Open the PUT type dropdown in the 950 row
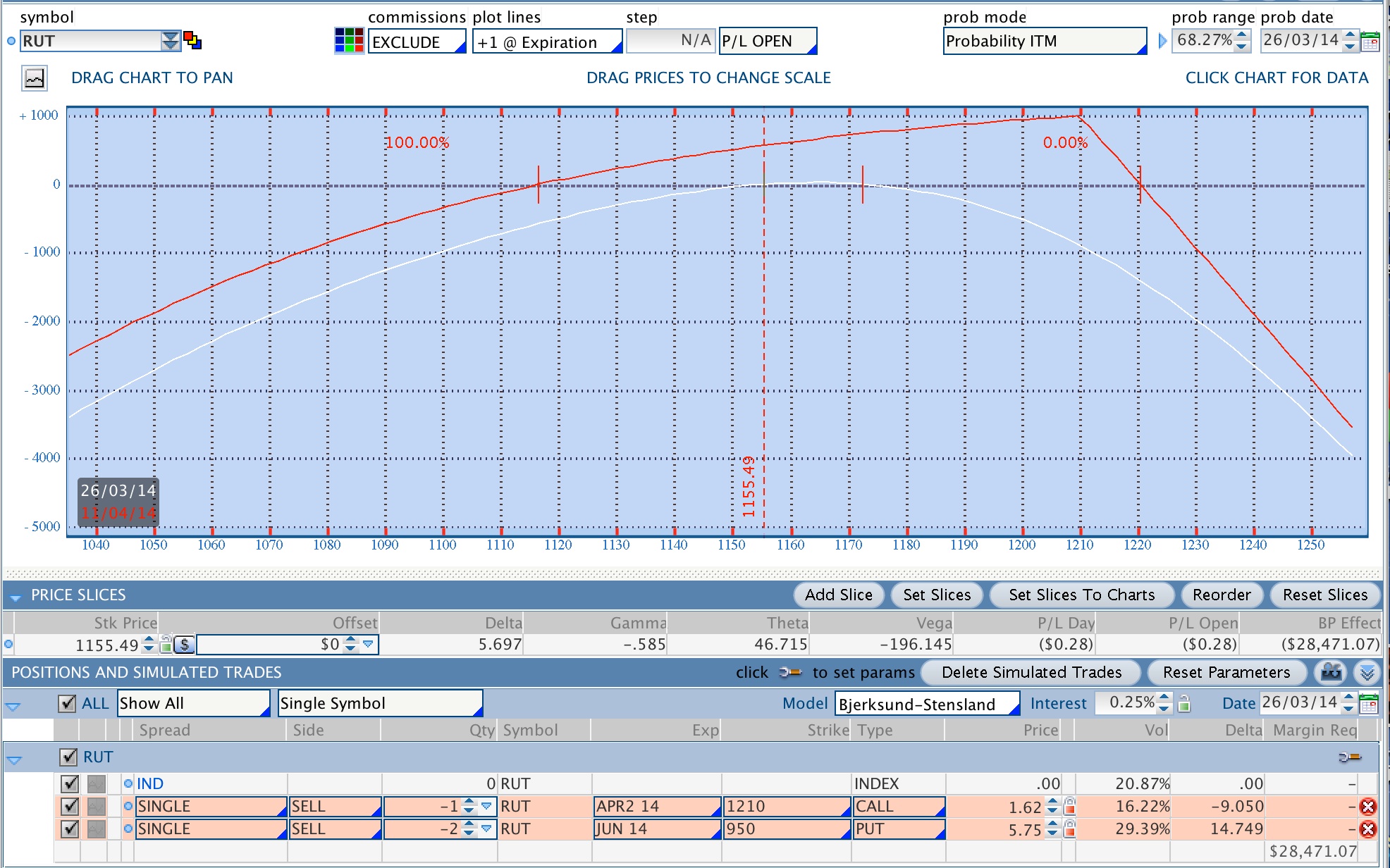 [x=899, y=829]
